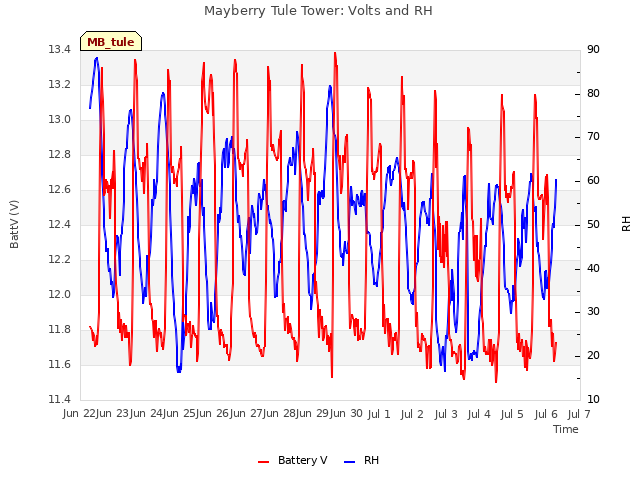
Task: Click the Jul 3 date tick
Action: click(446, 414)
